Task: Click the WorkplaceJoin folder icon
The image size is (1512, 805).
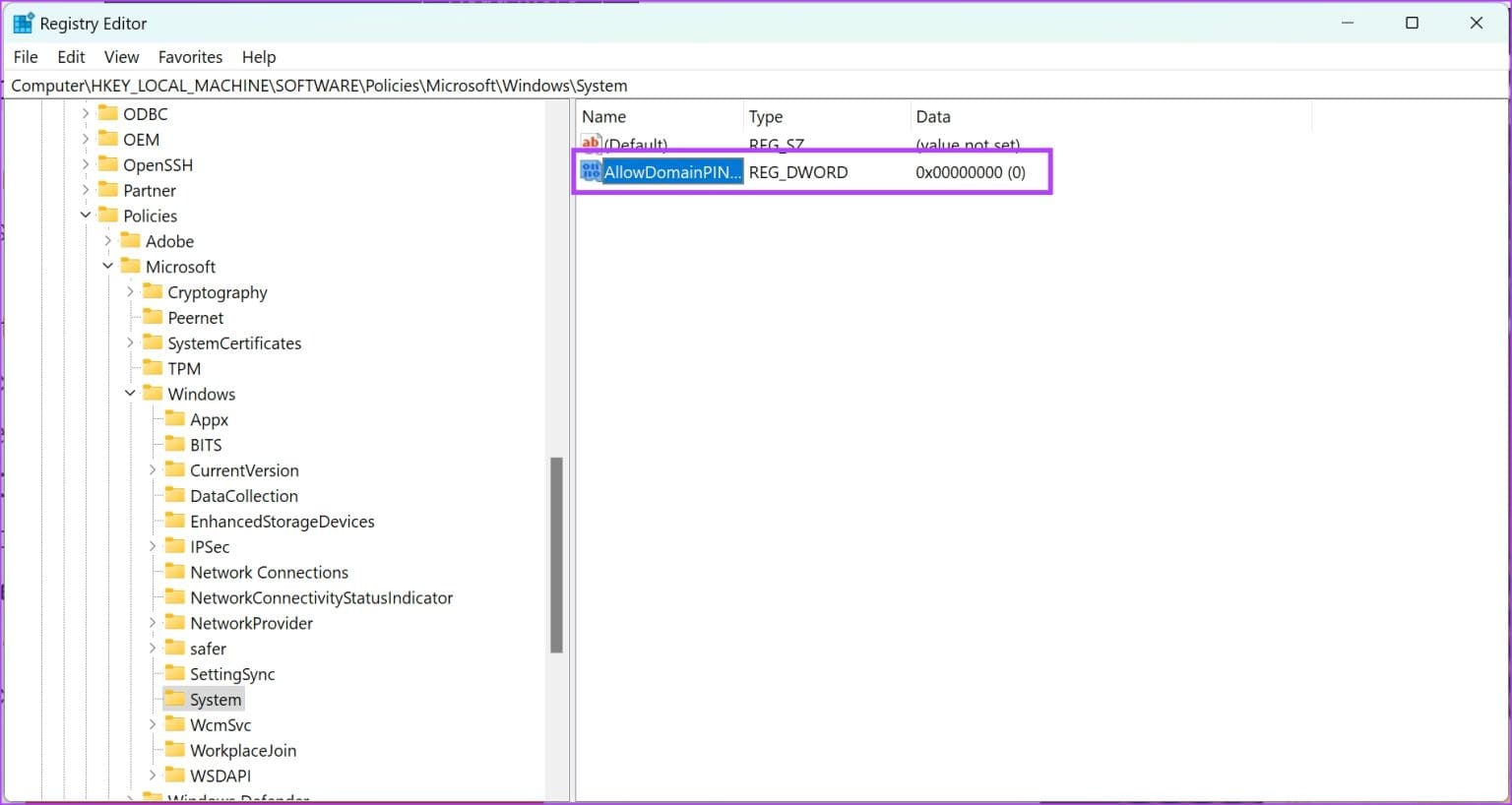Action: click(x=175, y=750)
